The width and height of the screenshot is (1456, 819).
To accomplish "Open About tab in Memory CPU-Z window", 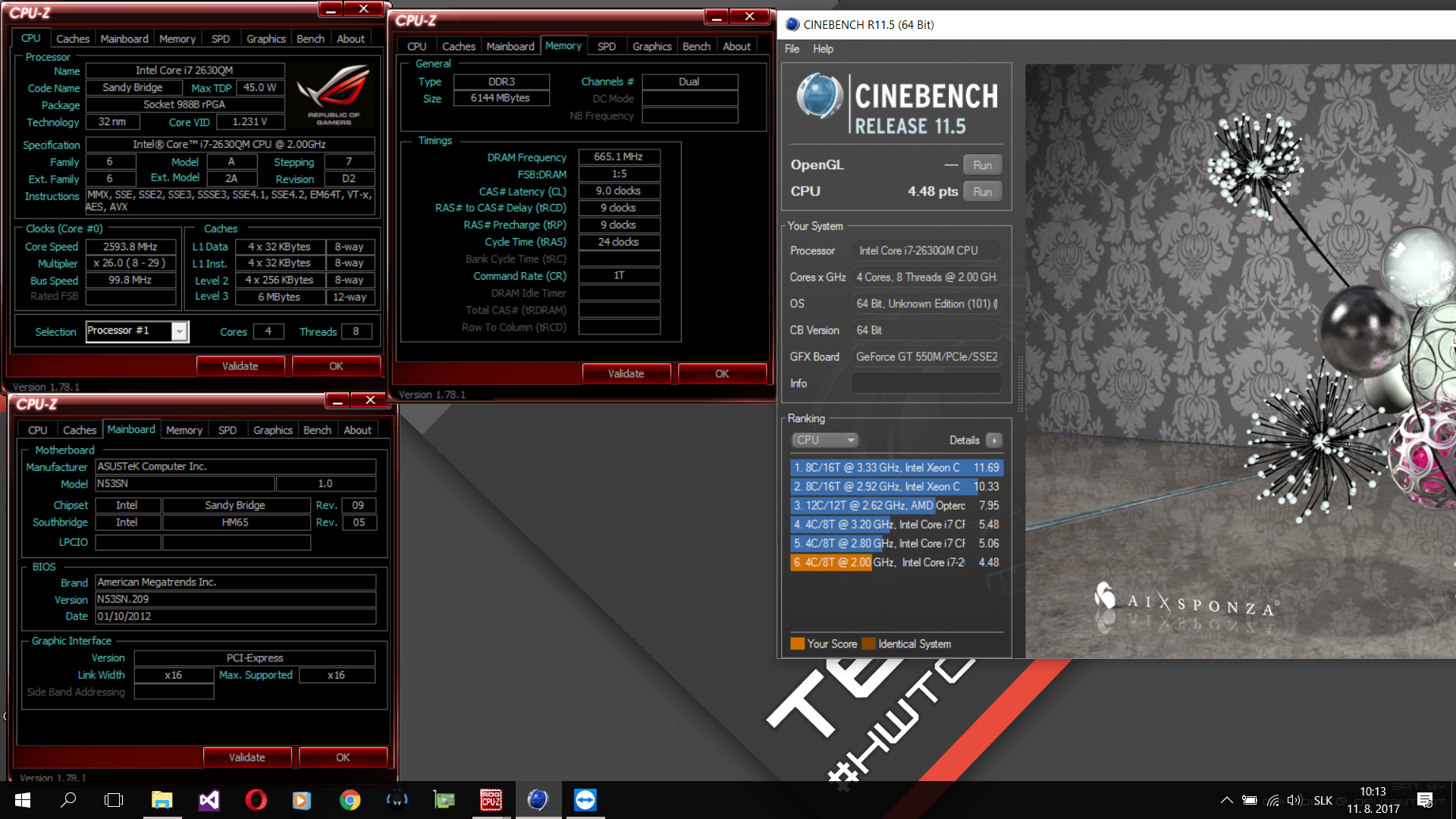I will [736, 46].
